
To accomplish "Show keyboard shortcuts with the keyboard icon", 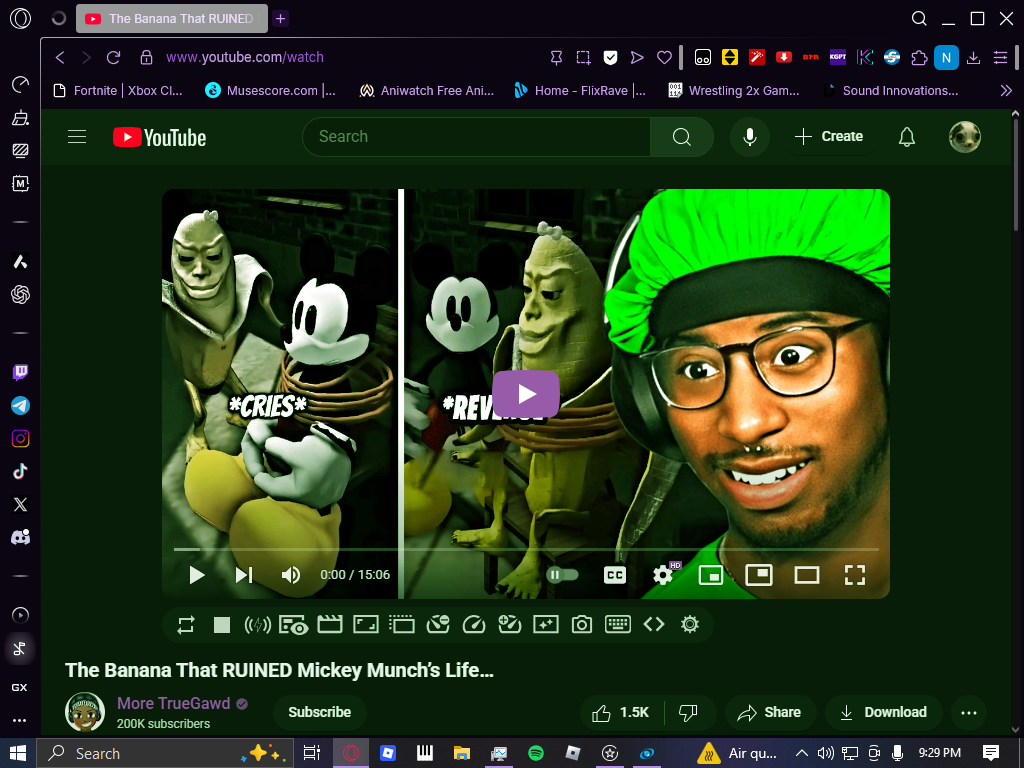I will coord(617,625).
